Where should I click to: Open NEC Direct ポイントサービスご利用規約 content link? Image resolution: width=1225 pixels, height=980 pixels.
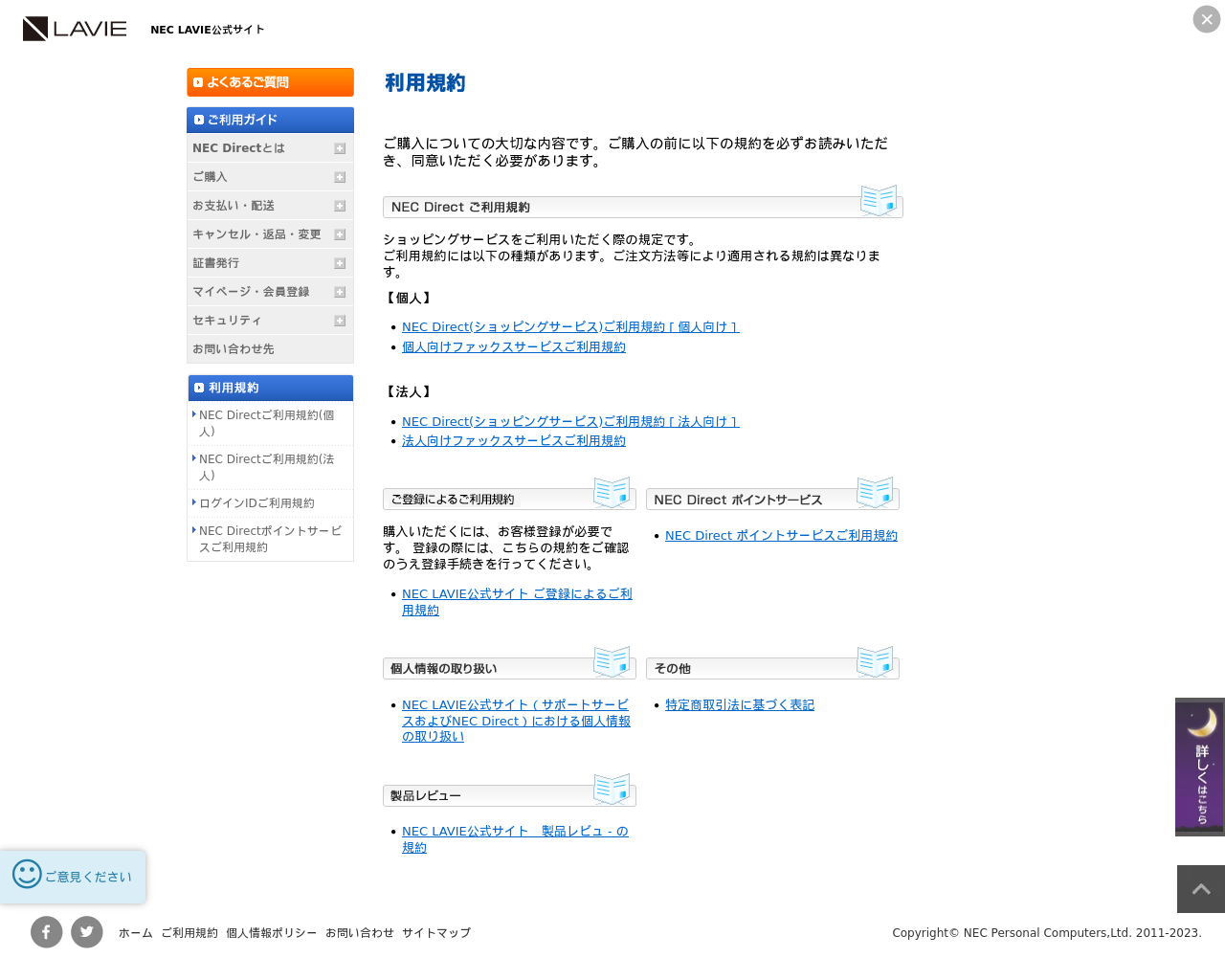pos(781,536)
